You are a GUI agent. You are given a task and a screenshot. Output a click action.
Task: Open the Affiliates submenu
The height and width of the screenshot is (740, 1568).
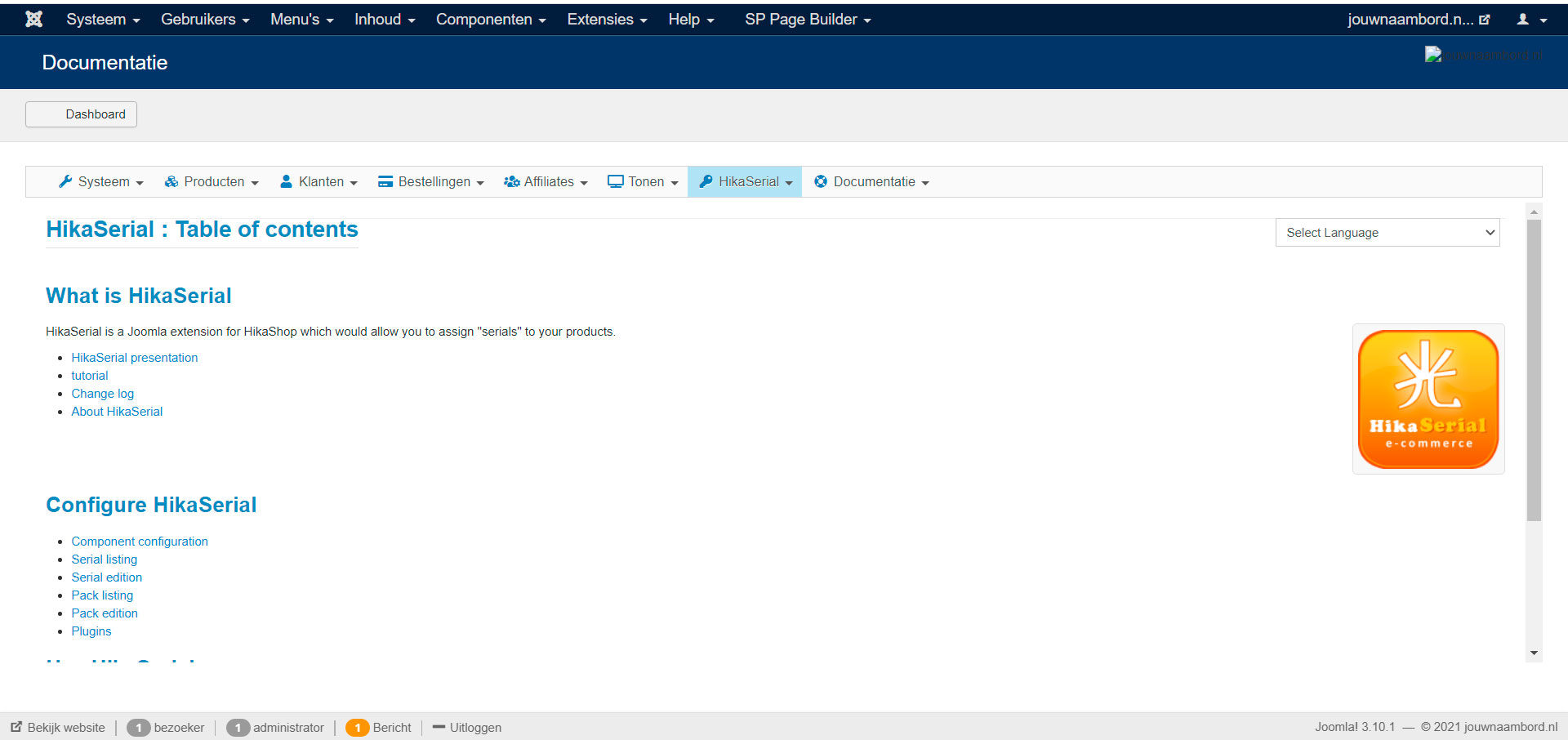pos(546,181)
